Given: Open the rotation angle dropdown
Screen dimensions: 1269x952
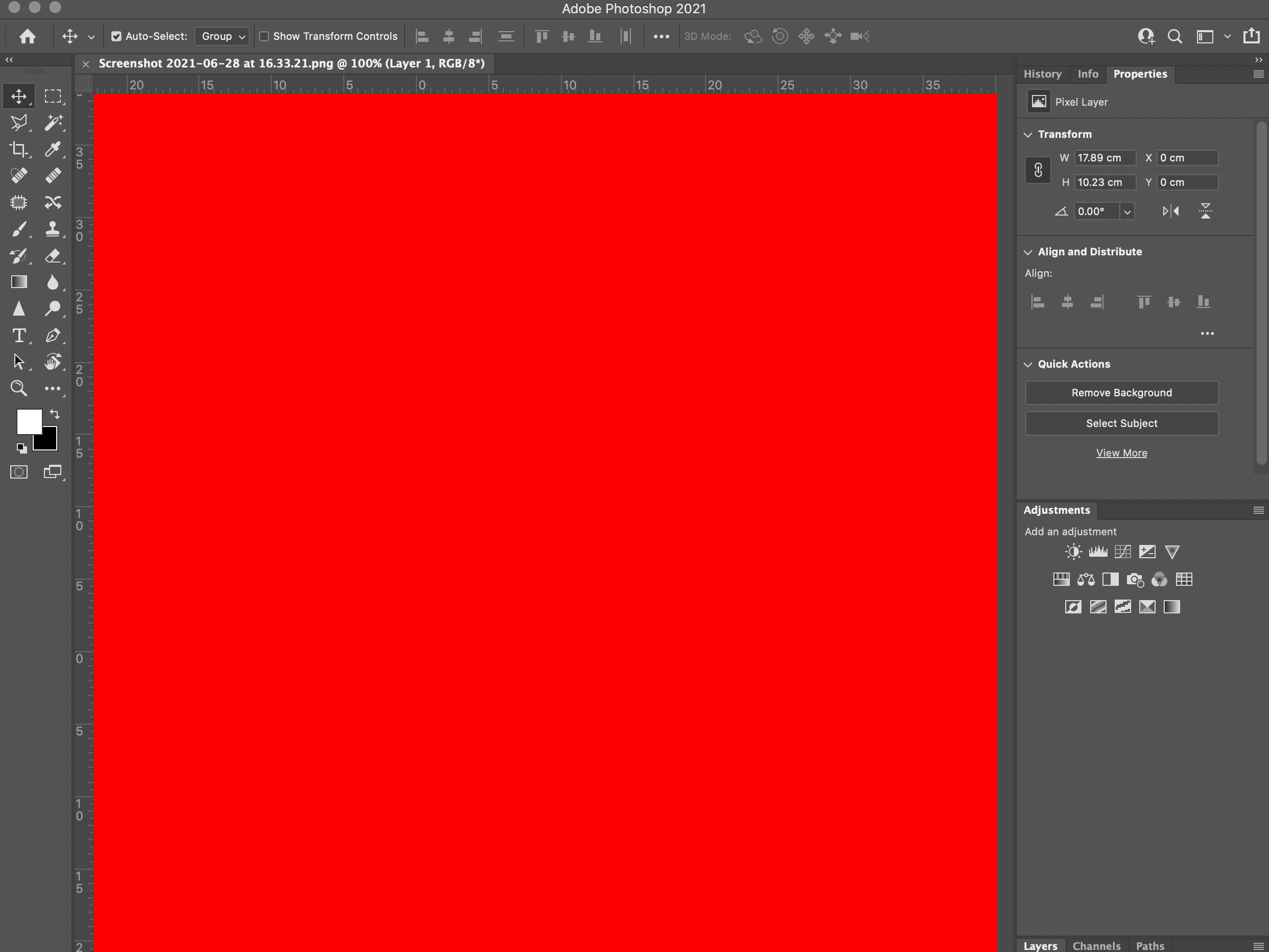Looking at the screenshot, I should (x=1127, y=211).
